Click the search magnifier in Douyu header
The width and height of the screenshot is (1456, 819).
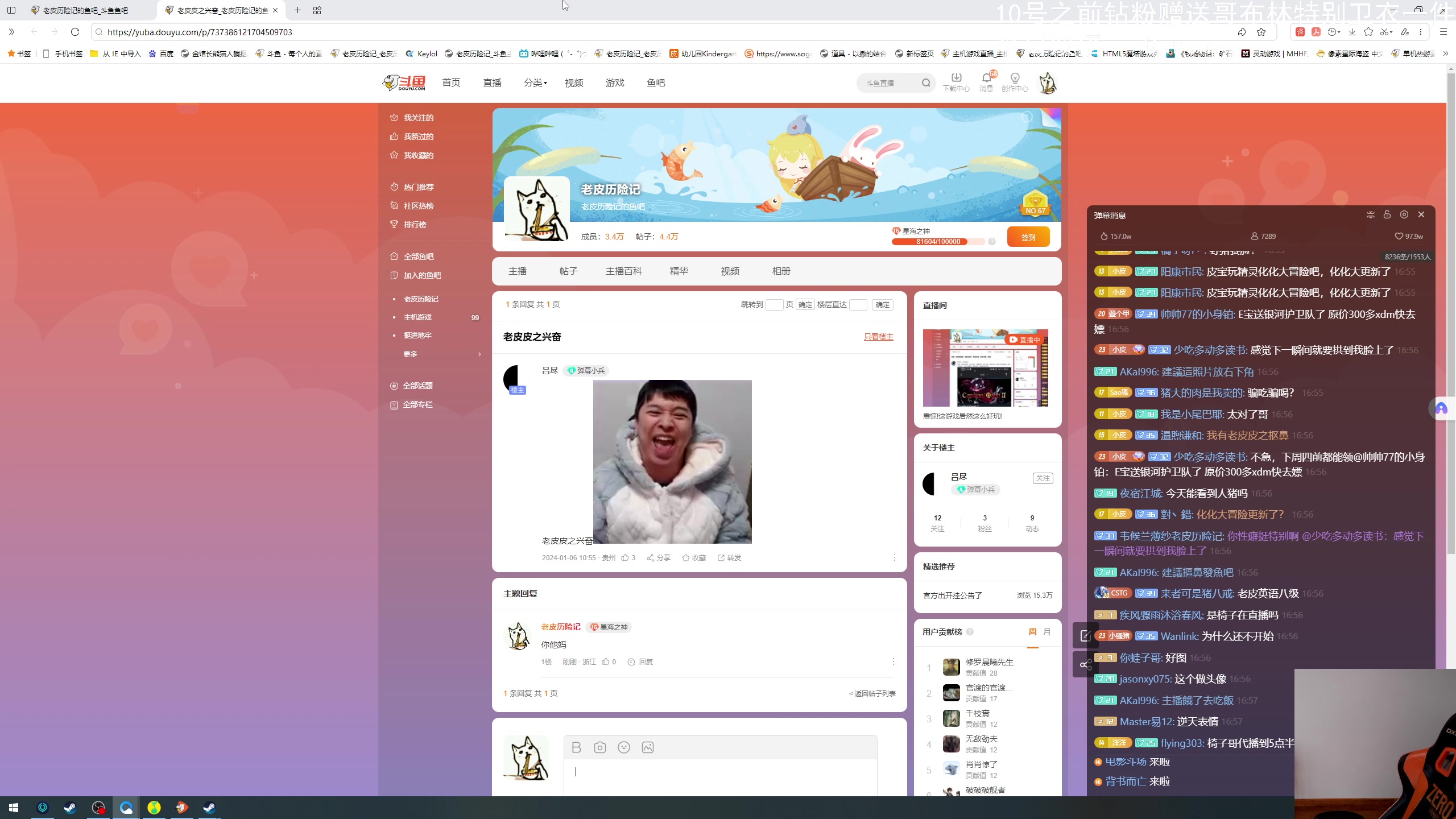click(x=926, y=83)
